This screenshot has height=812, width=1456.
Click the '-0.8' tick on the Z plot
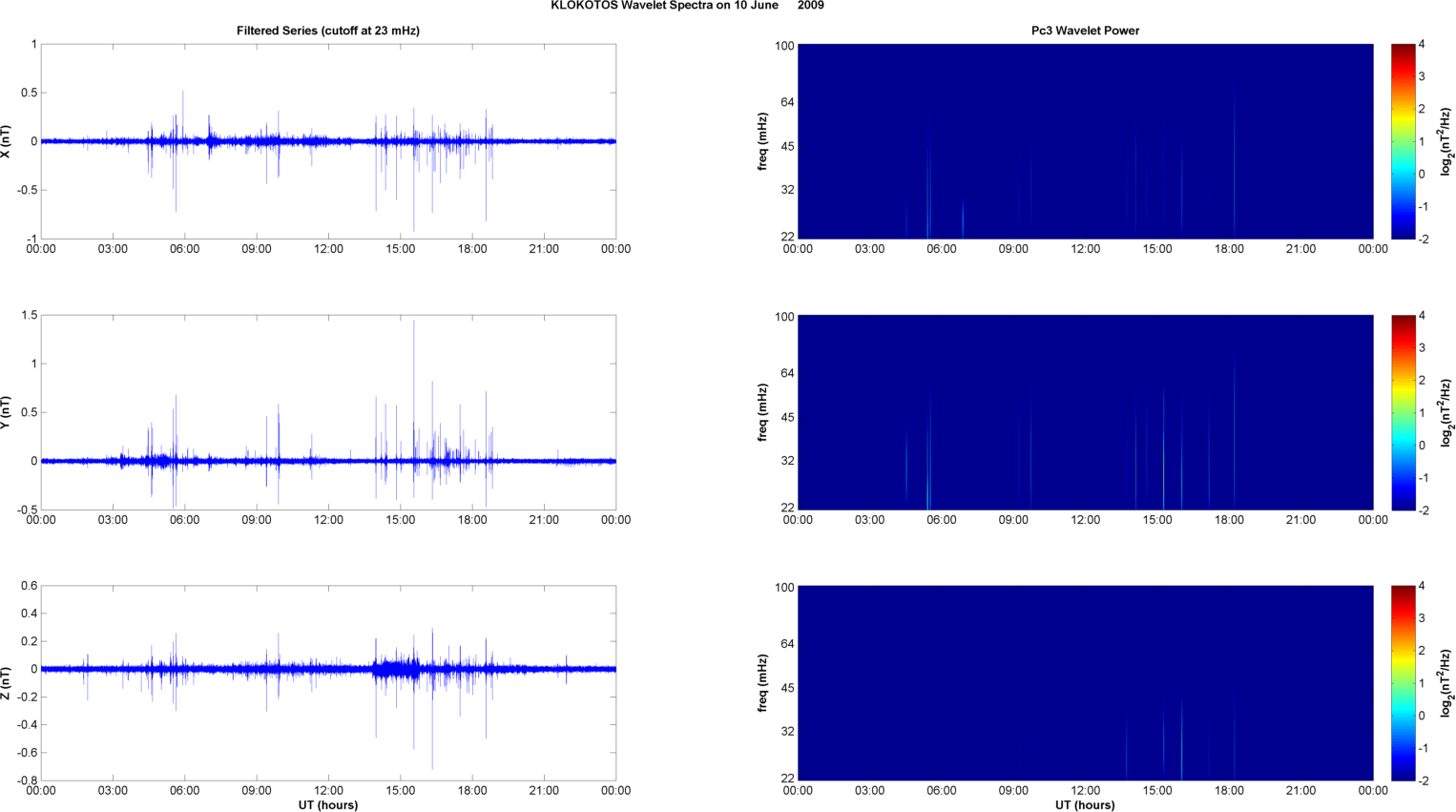[x=27, y=781]
